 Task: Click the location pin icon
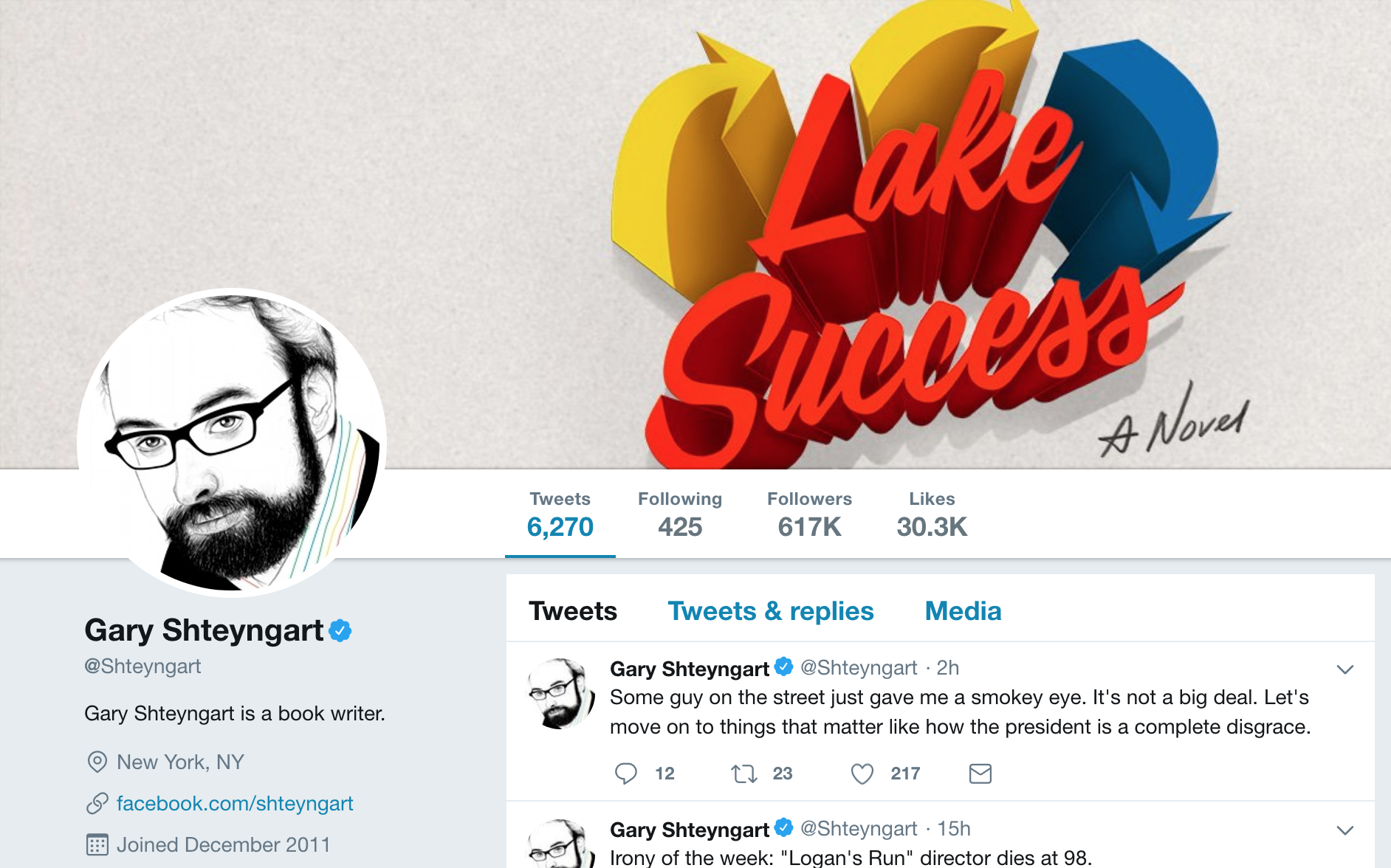97,762
